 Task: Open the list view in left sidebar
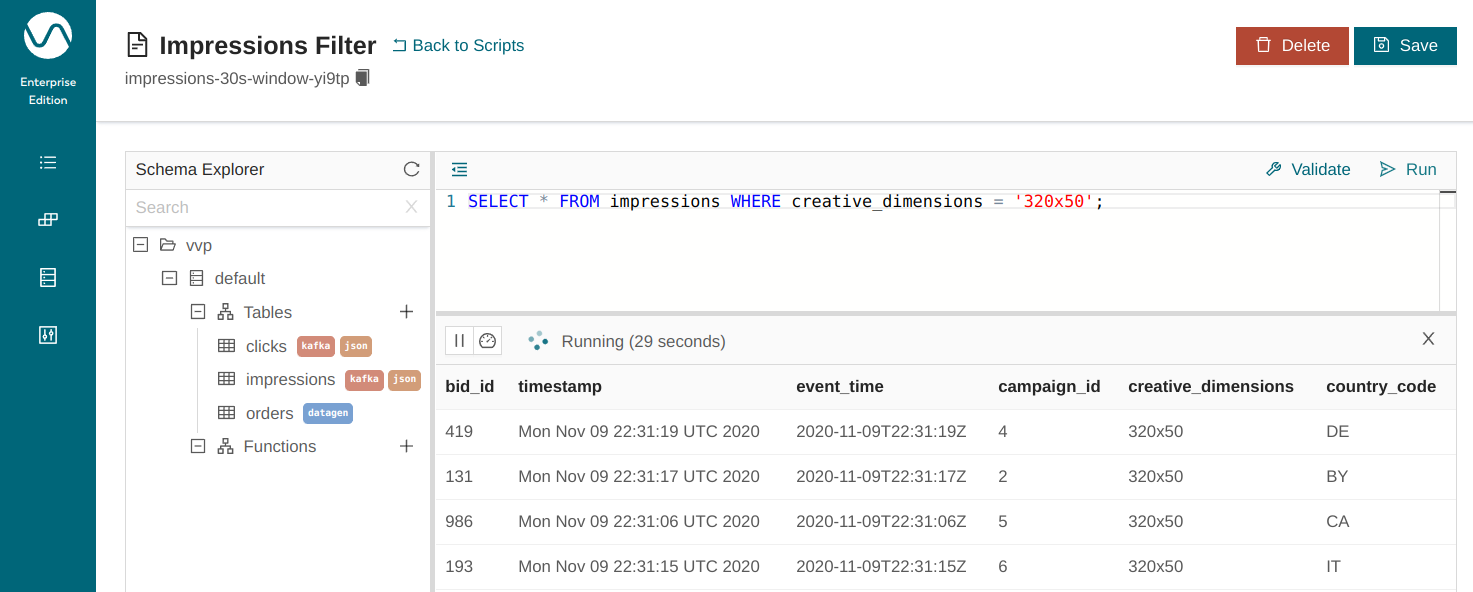pos(48,163)
